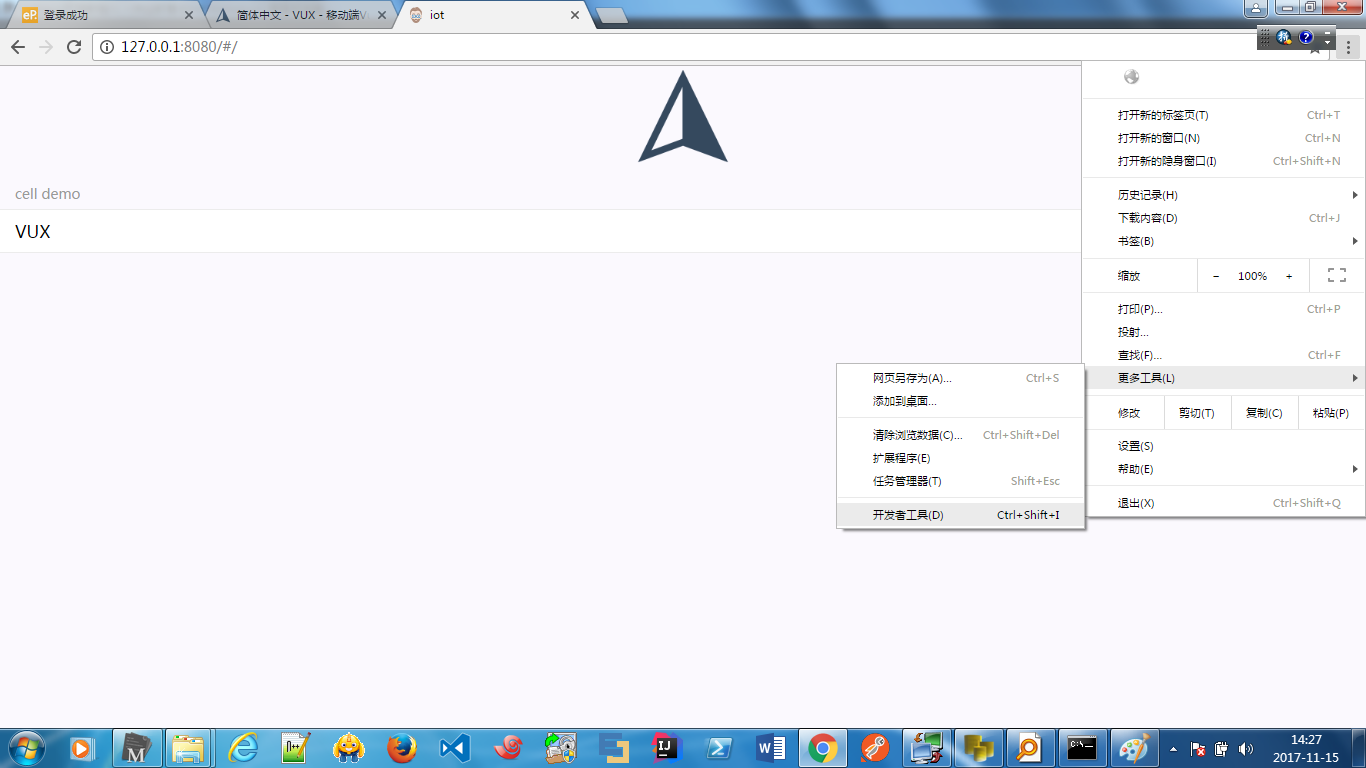Select 投射... in the menu
Image resolution: width=1366 pixels, height=768 pixels.
1223,332
